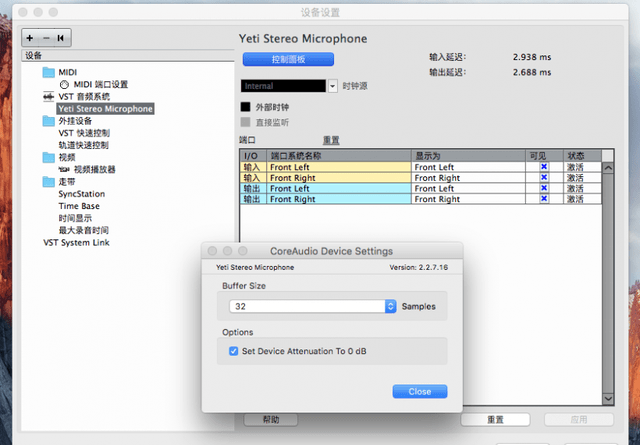Click input Front Right display name cell
Image resolution: width=640 pixels, height=445 pixels.
469,178
